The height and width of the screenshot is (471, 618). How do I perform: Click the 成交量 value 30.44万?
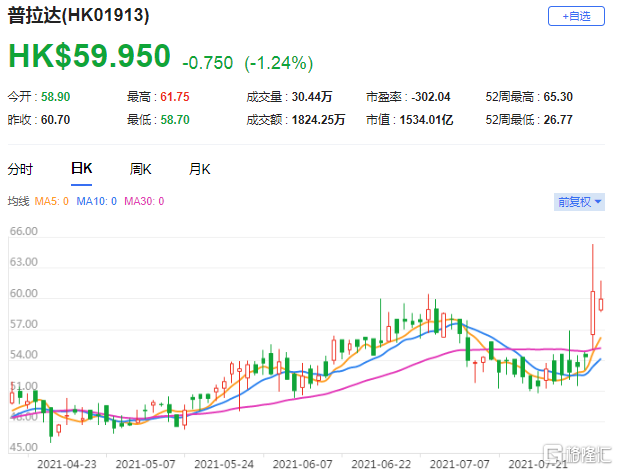[x=312, y=97]
